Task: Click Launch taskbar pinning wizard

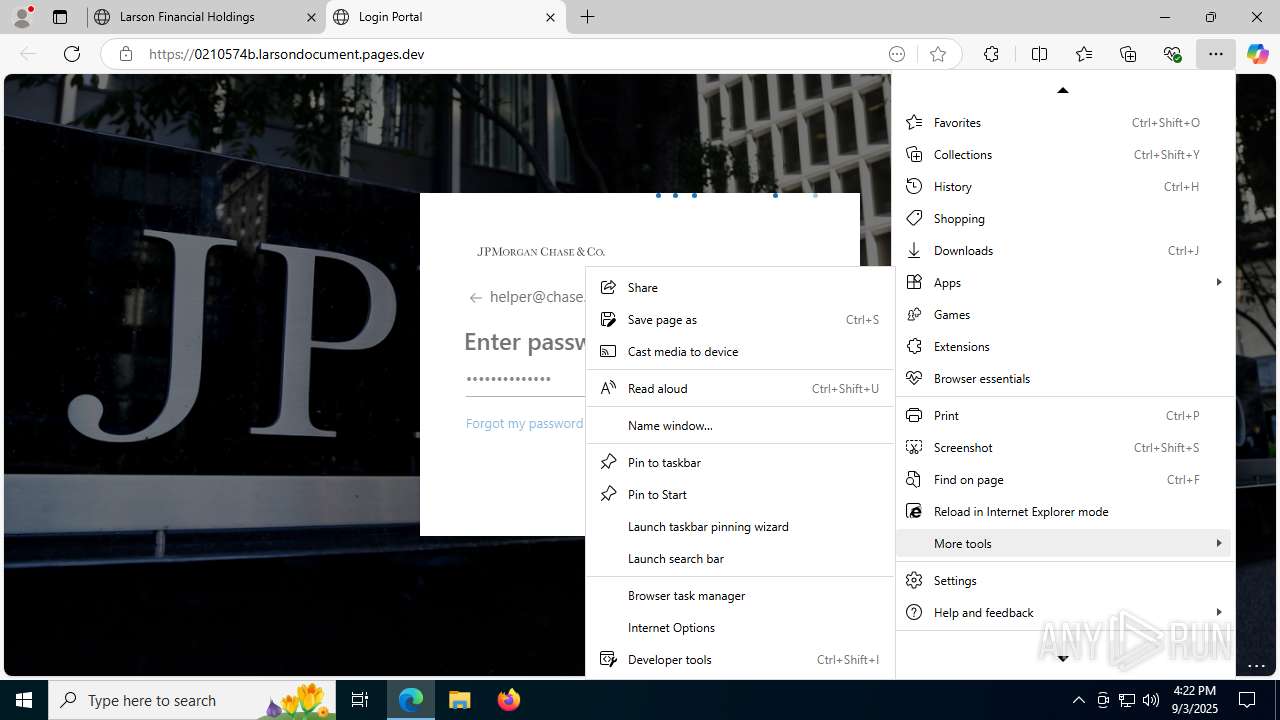Action: click(x=739, y=526)
